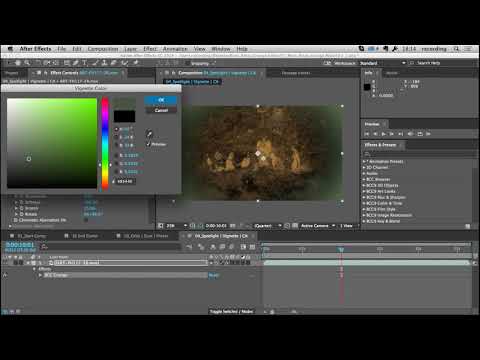Collapse the Effects group in timeline
Image resolution: width=480 pixels, height=360 pixels.
pyautogui.click(x=34, y=269)
